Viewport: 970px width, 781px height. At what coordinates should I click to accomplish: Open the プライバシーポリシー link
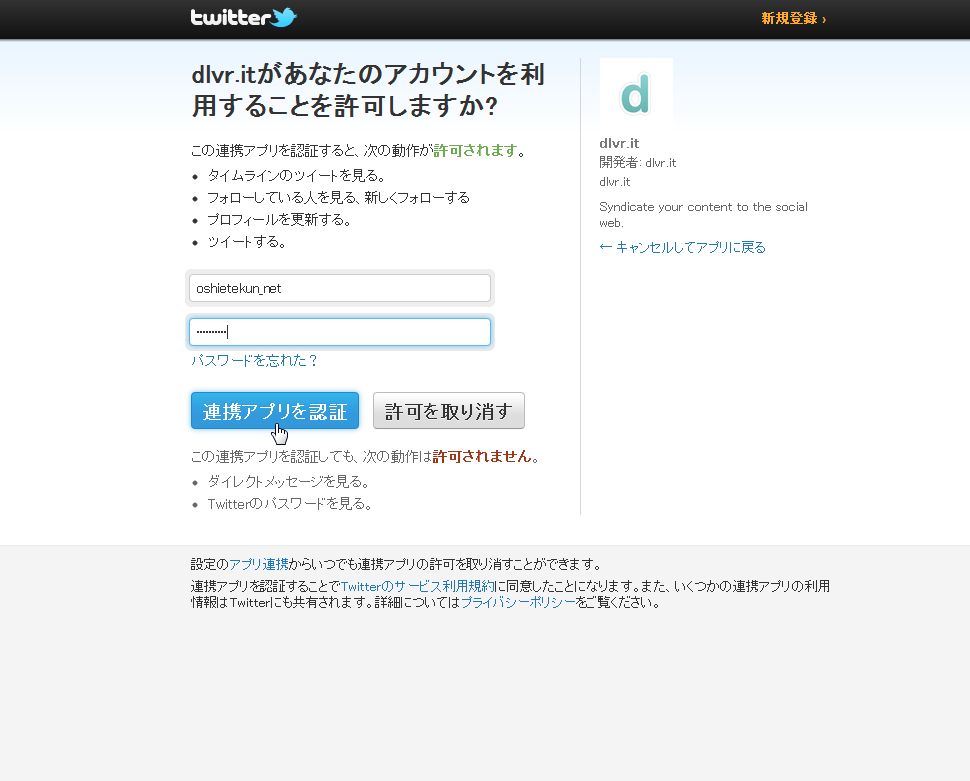pyautogui.click(x=518, y=602)
